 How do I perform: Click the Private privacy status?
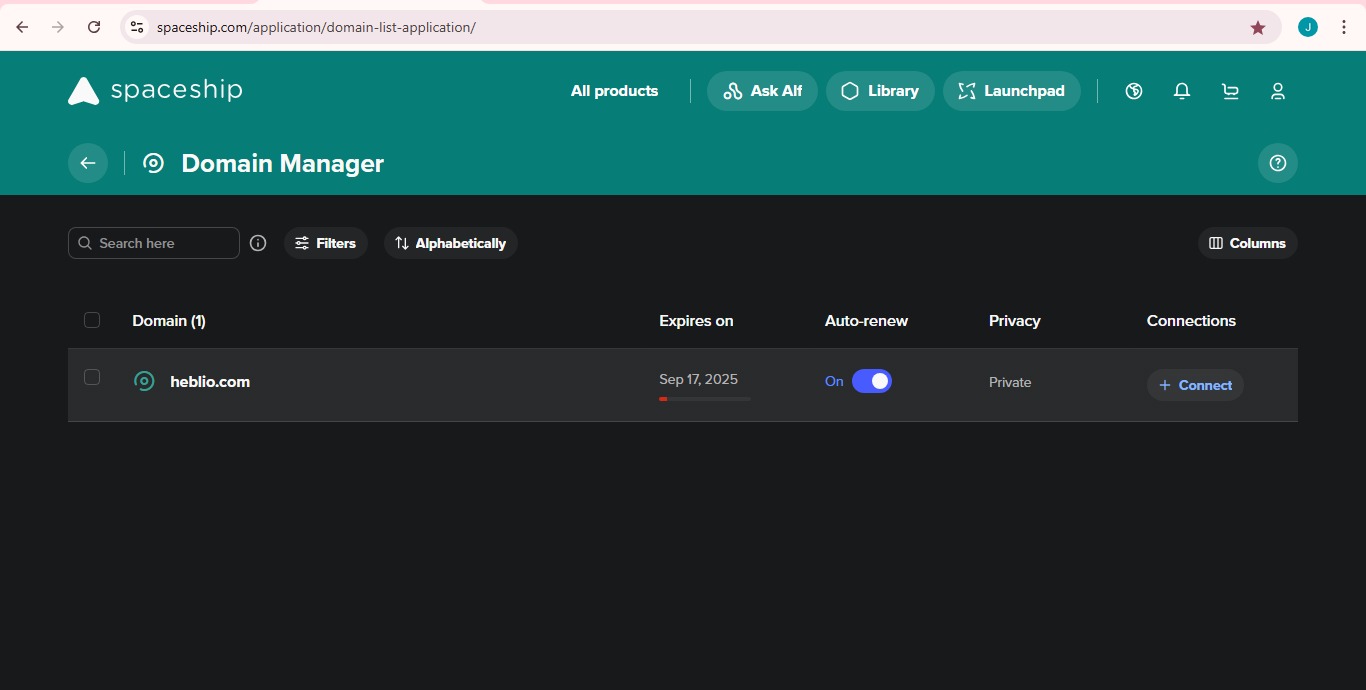[x=1010, y=382]
